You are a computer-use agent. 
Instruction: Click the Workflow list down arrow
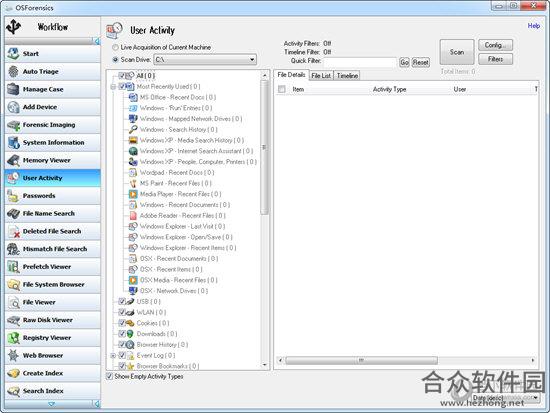[52, 404]
